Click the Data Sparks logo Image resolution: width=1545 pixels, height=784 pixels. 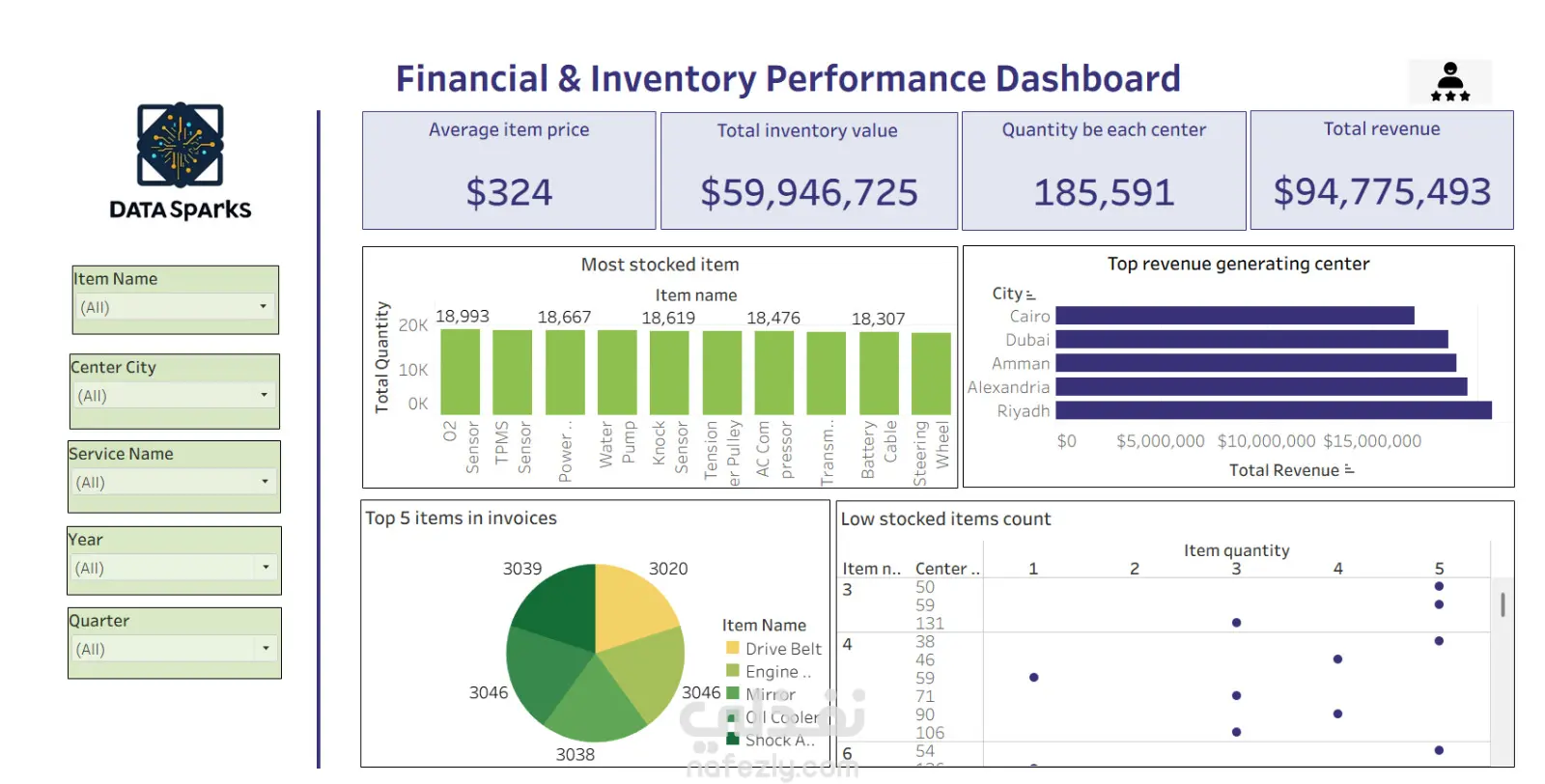coord(181,161)
